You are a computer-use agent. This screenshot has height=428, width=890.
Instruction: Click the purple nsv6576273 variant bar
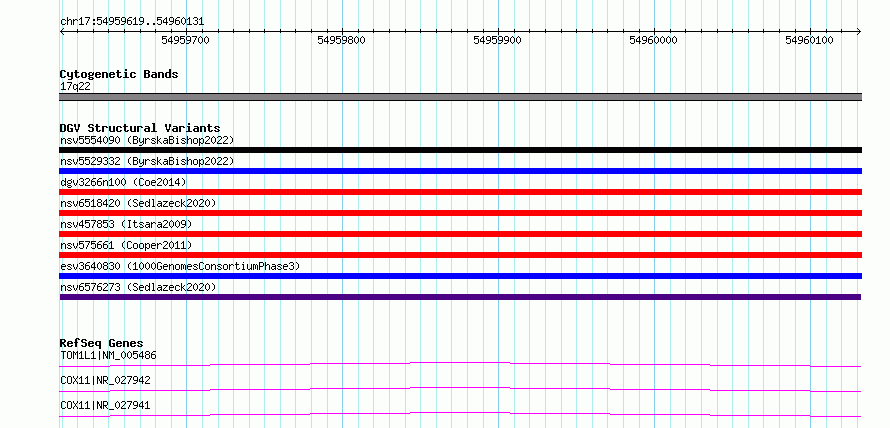(x=460, y=297)
